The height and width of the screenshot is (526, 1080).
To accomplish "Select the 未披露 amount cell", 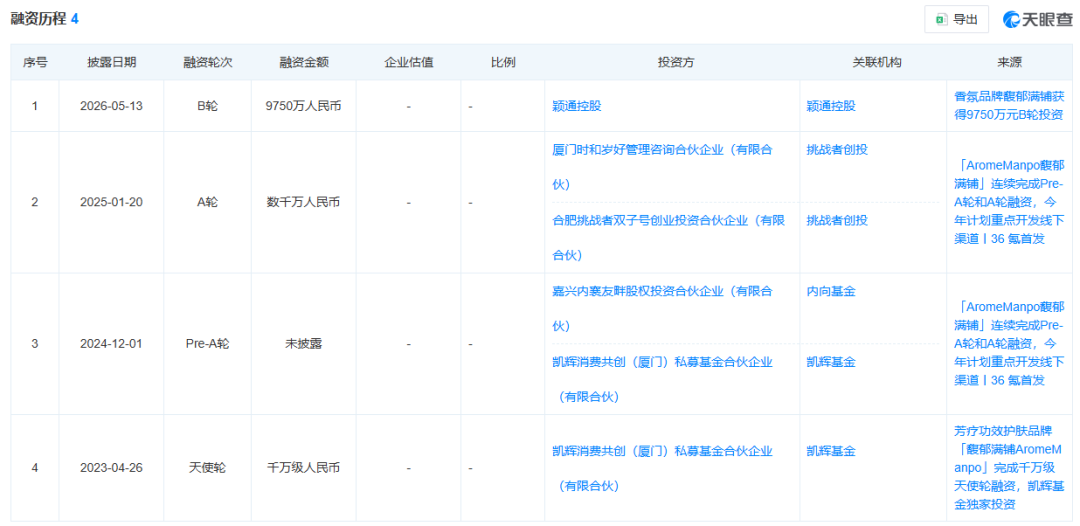I will tap(304, 344).
